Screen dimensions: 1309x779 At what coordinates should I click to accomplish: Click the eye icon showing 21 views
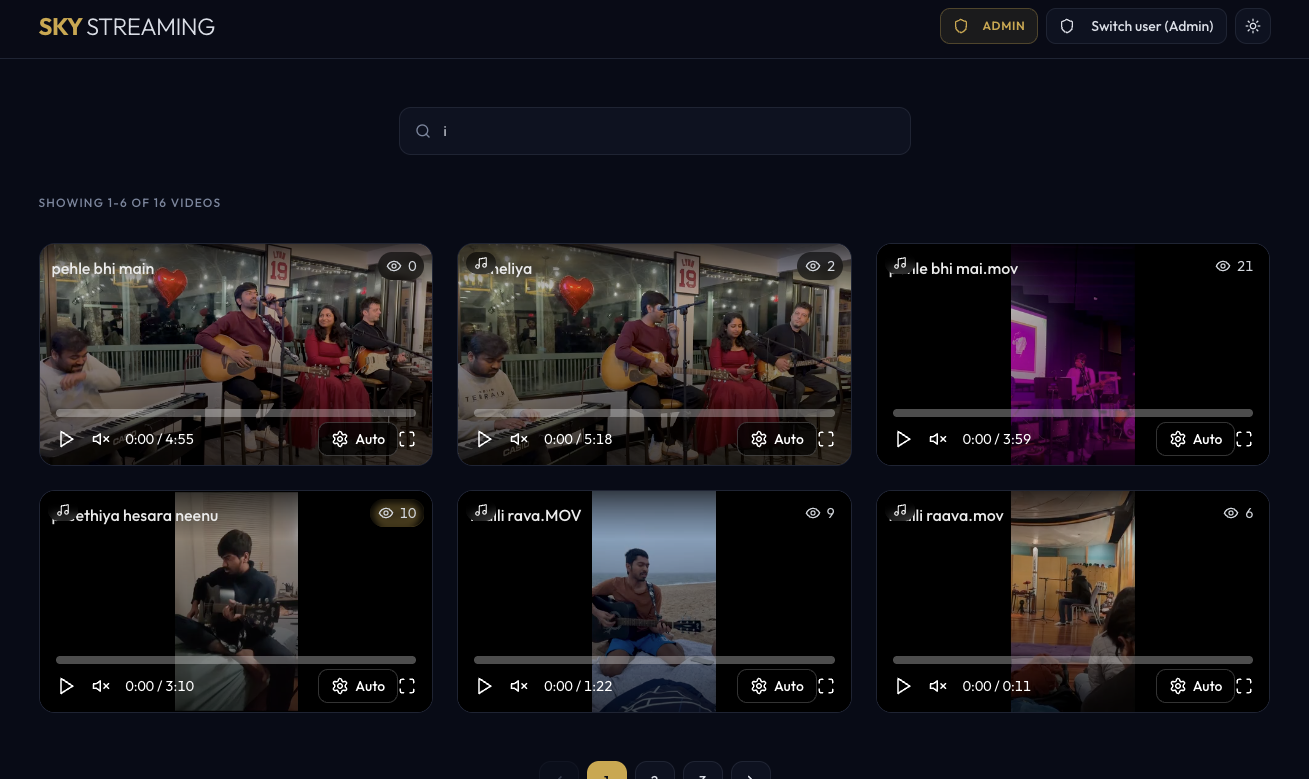[1223, 266]
